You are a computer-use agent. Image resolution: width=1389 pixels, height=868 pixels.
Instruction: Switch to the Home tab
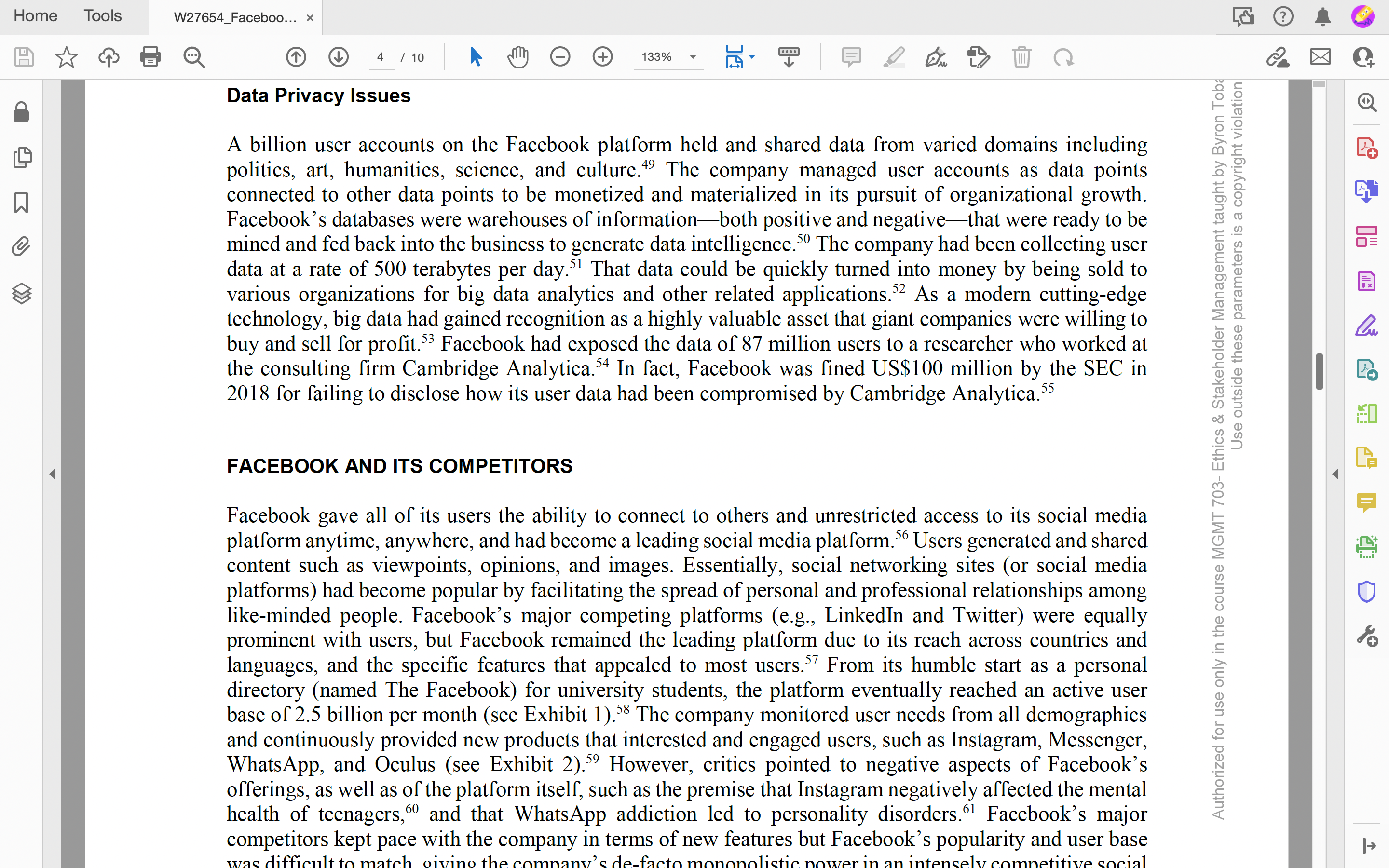pos(35,15)
